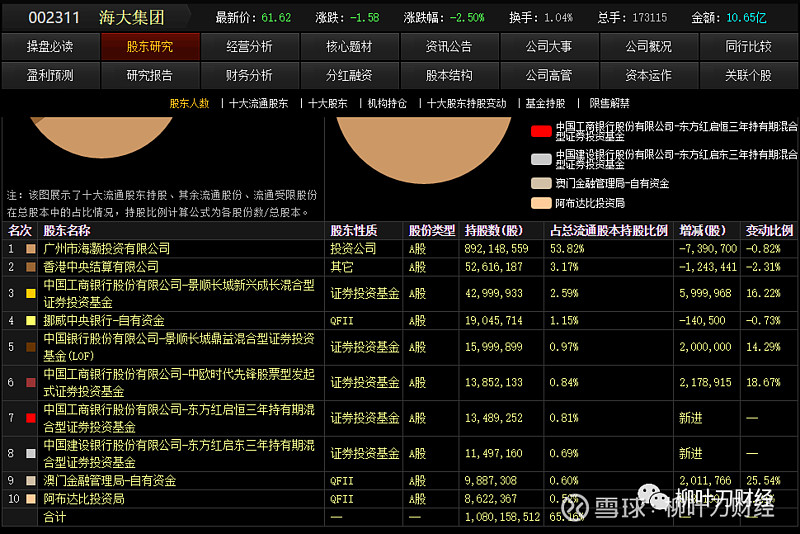
Task: Click stock name 海大集团
Action: (x=132, y=18)
